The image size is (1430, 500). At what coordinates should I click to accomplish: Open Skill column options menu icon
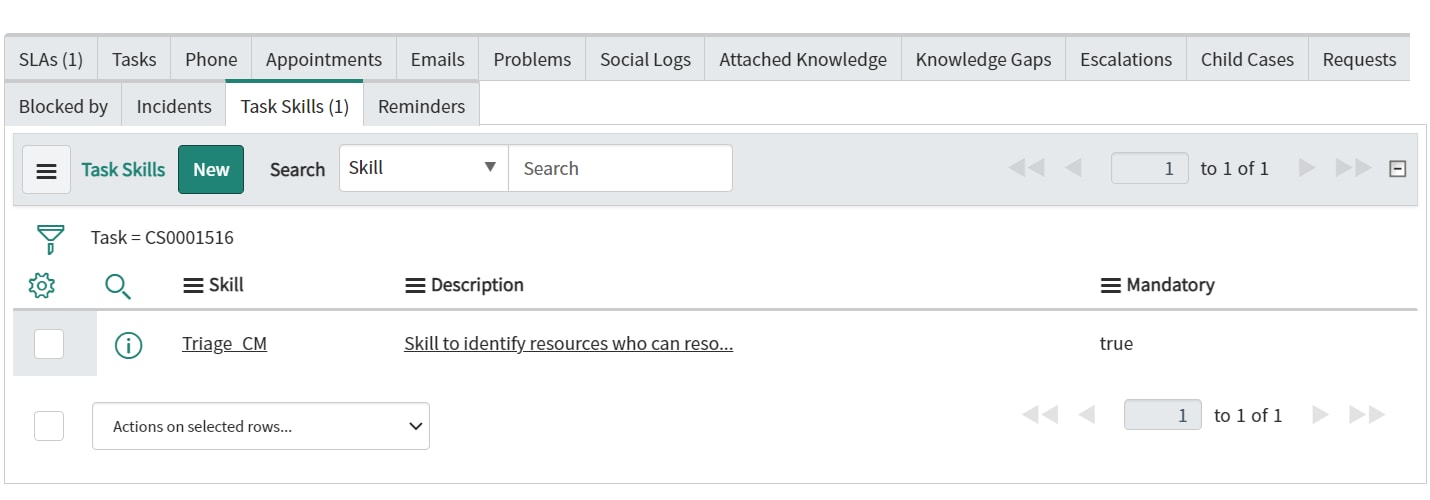pos(194,286)
